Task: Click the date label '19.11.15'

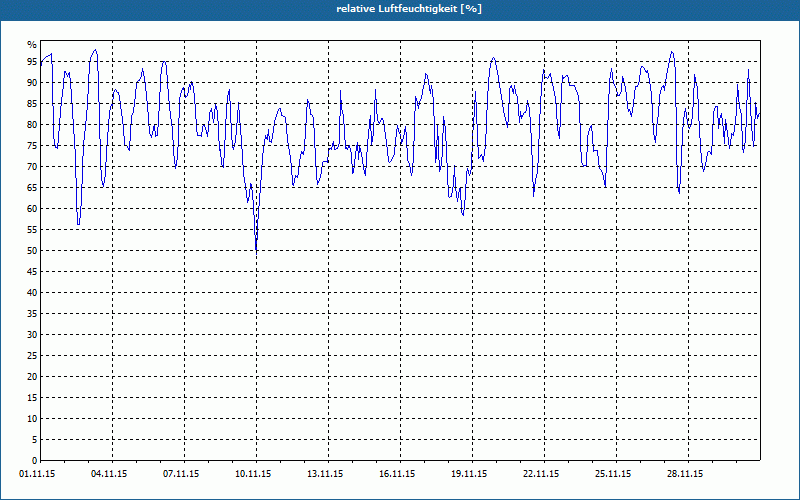Action: 469,474
